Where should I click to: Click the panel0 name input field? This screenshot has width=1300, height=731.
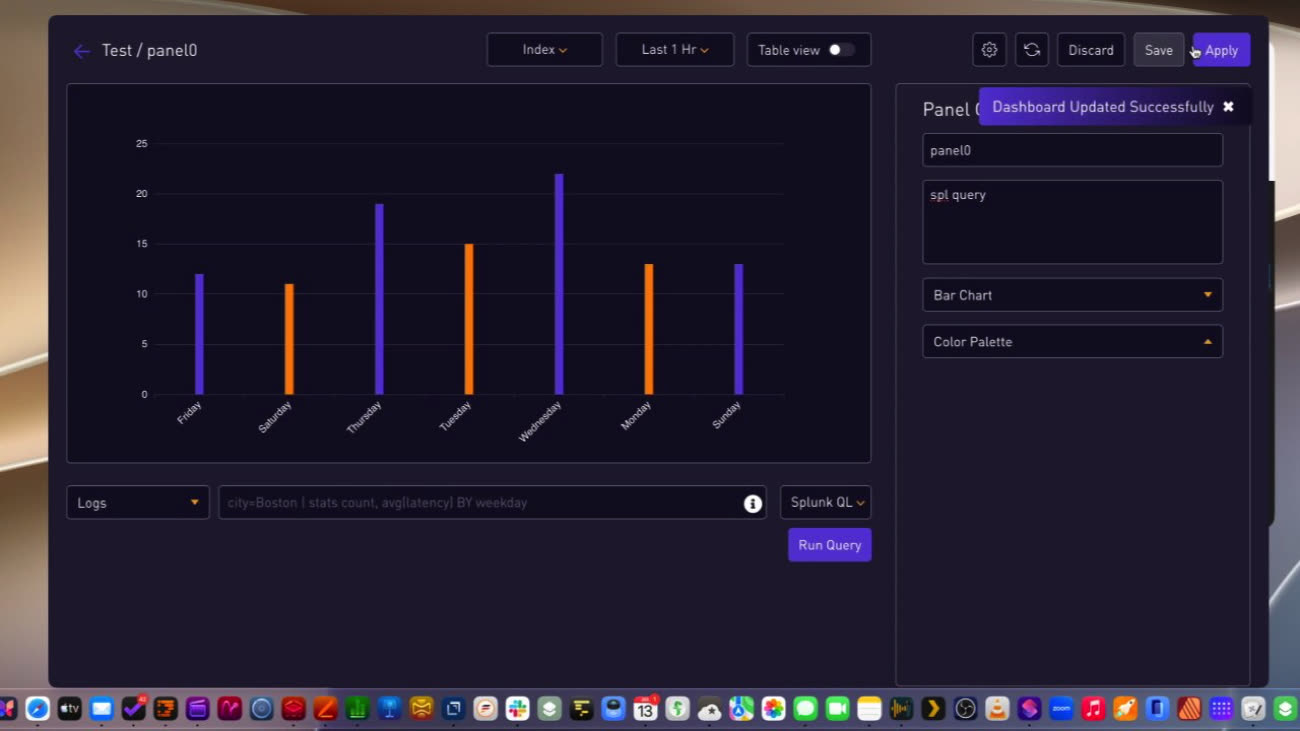click(1072, 150)
